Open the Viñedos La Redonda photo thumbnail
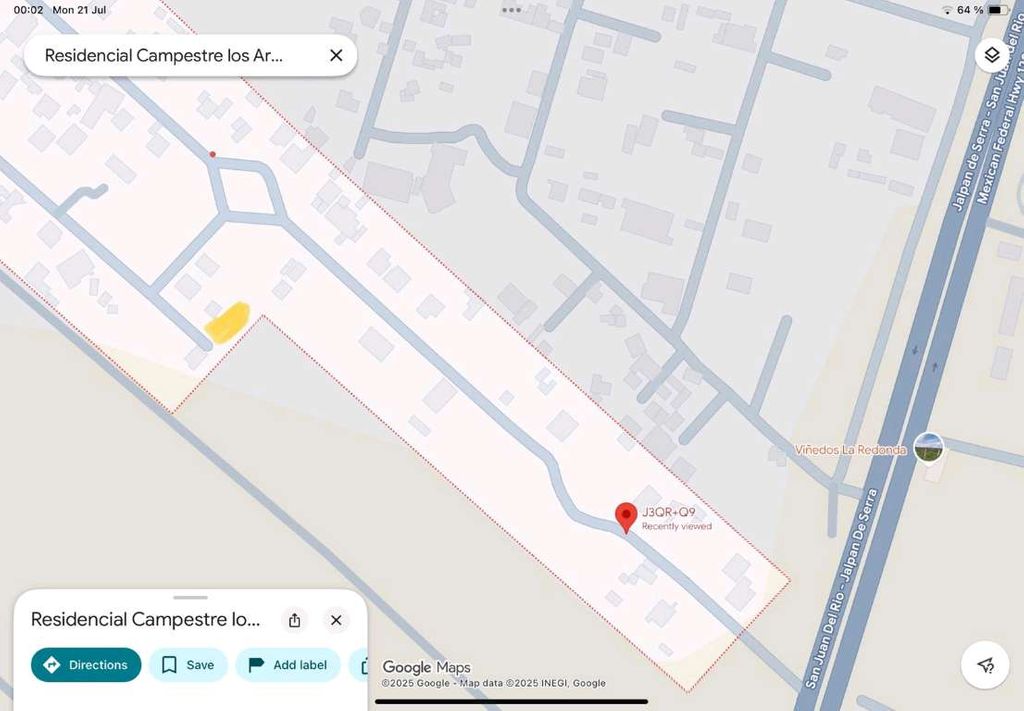 pyautogui.click(x=928, y=448)
